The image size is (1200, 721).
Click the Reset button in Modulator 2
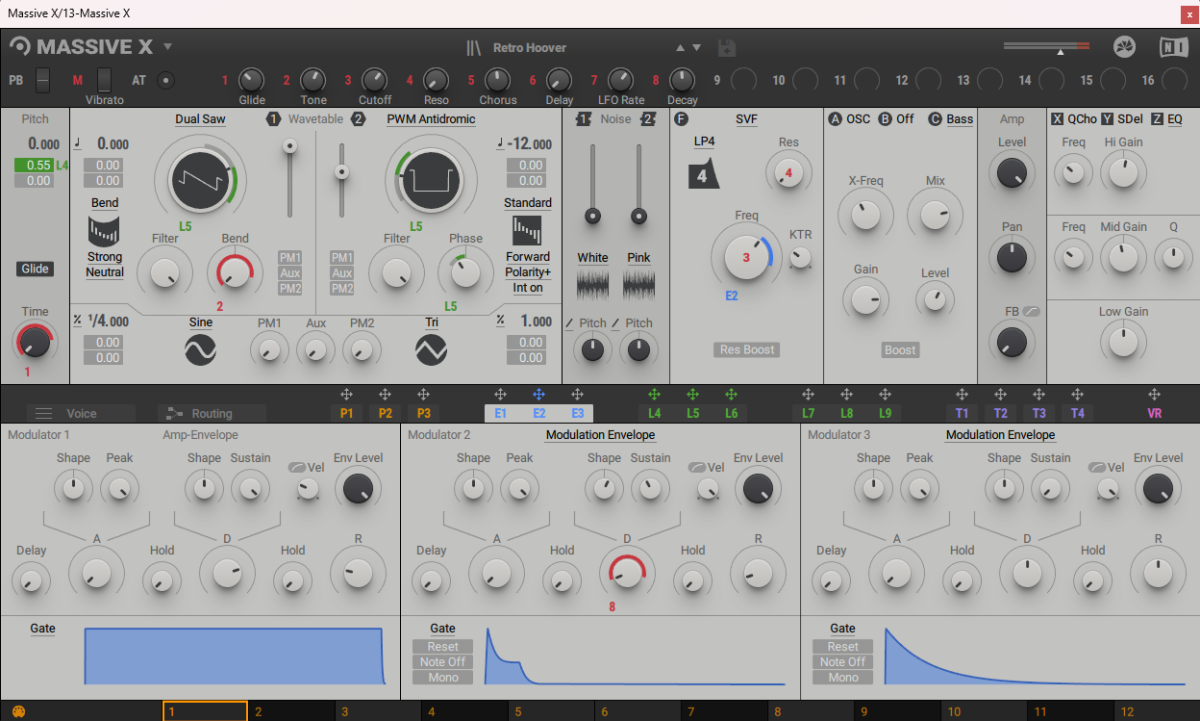click(443, 646)
